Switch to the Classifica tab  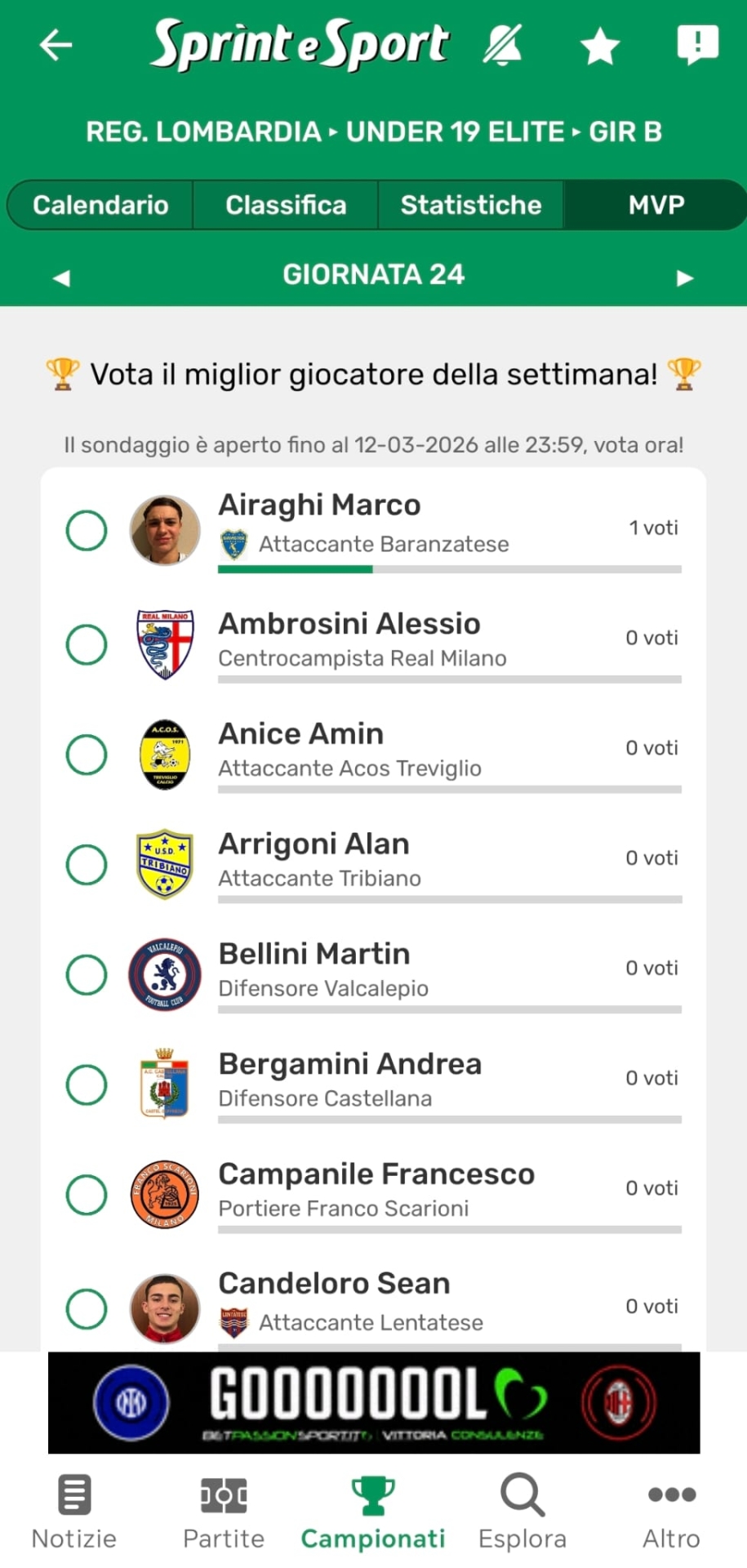(286, 205)
